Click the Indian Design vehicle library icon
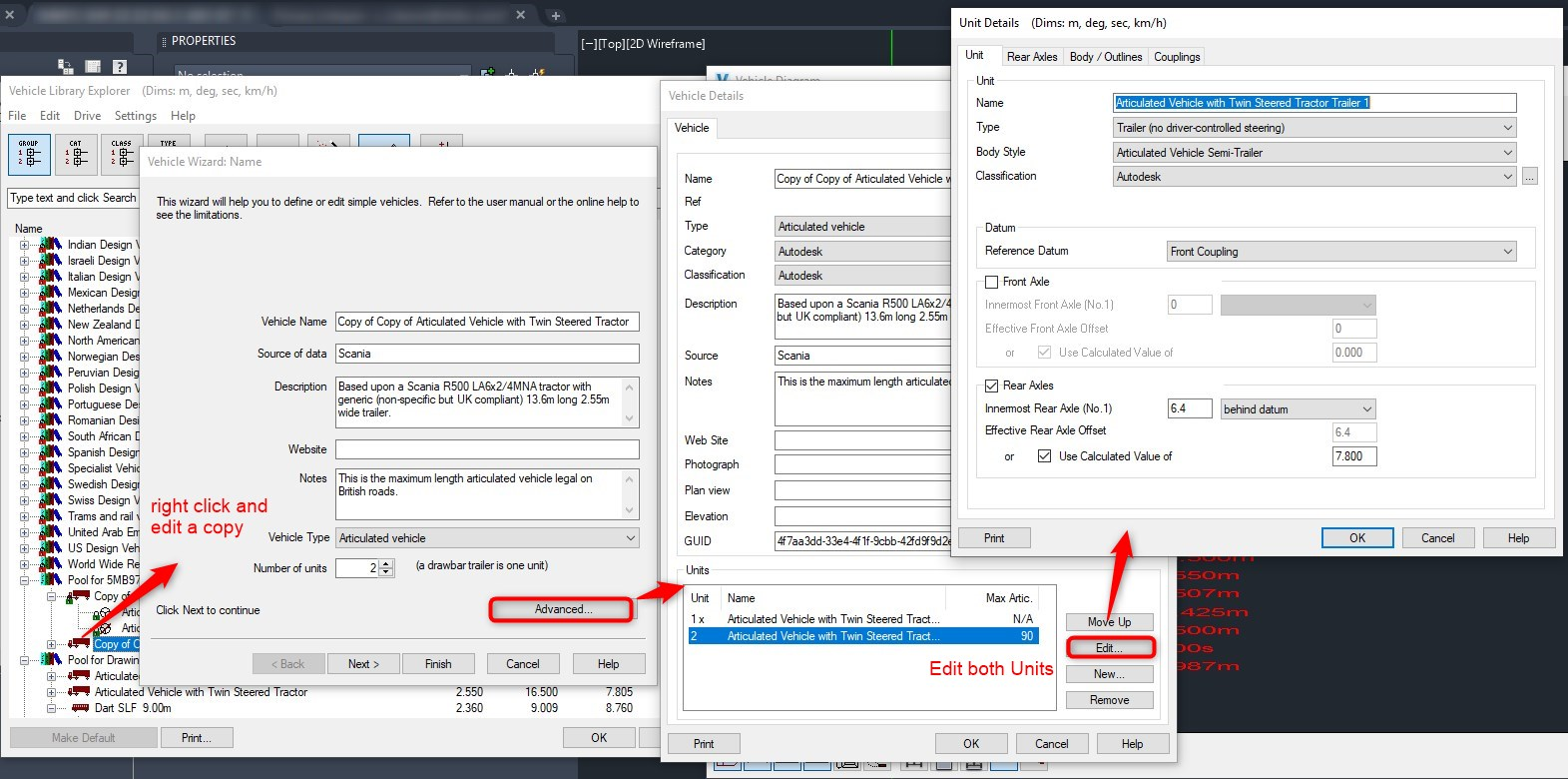The height and width of the screenshot is (779, 1568). [x=50, y=245]
